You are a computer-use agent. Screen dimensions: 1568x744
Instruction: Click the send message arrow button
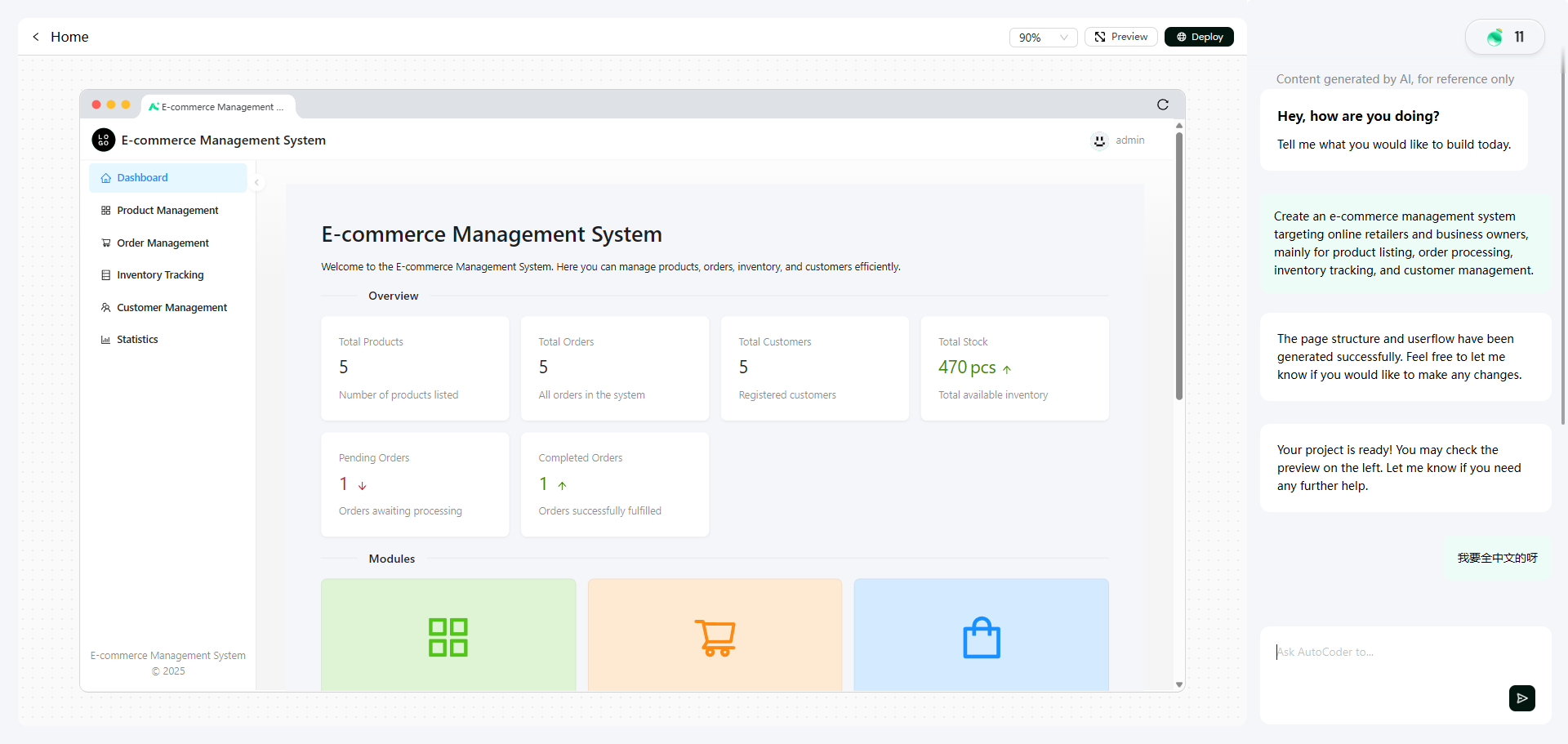click(x=1522, y=698)
